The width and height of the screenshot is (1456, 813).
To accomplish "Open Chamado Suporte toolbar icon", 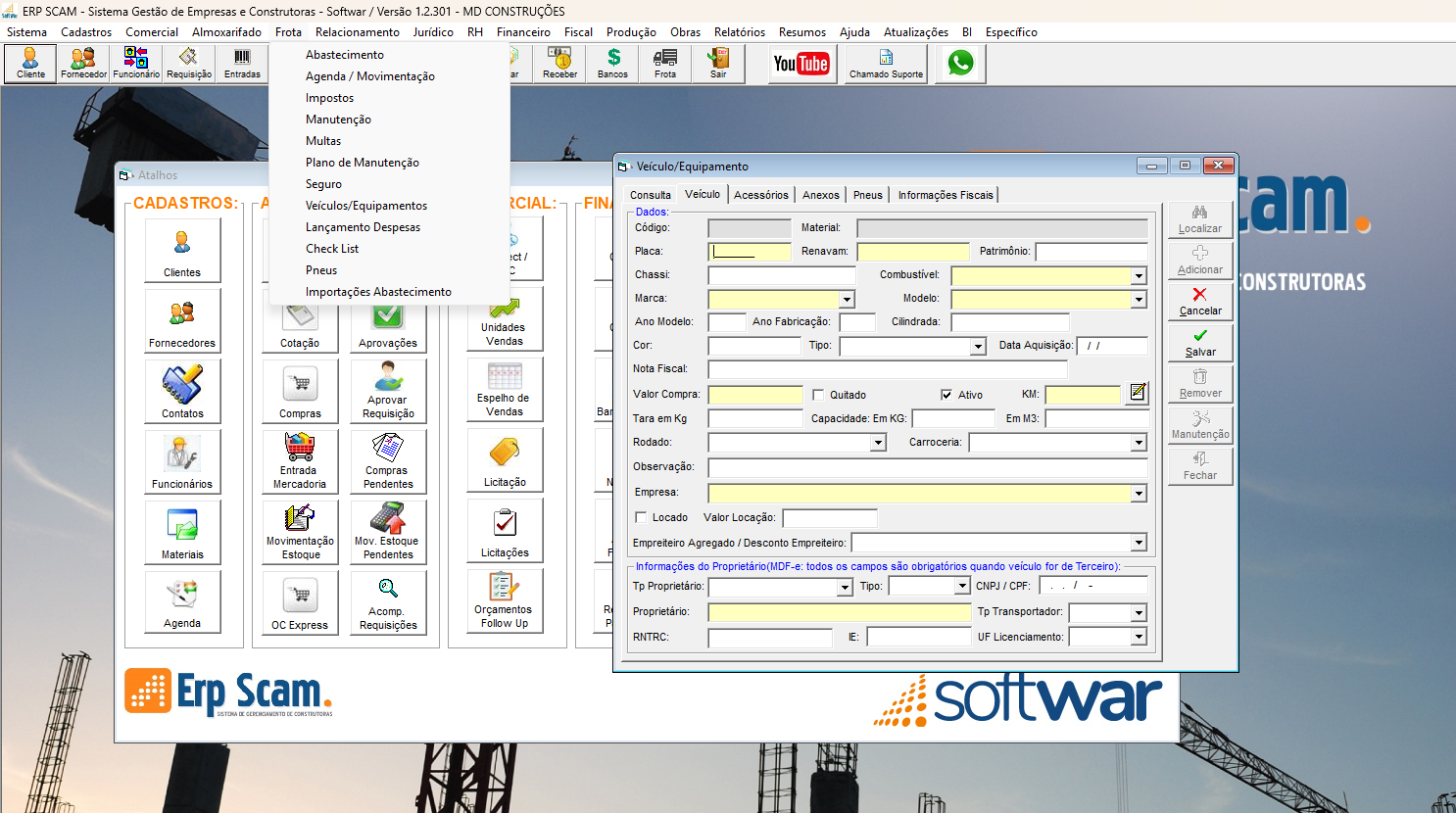I will coord(886,64).
